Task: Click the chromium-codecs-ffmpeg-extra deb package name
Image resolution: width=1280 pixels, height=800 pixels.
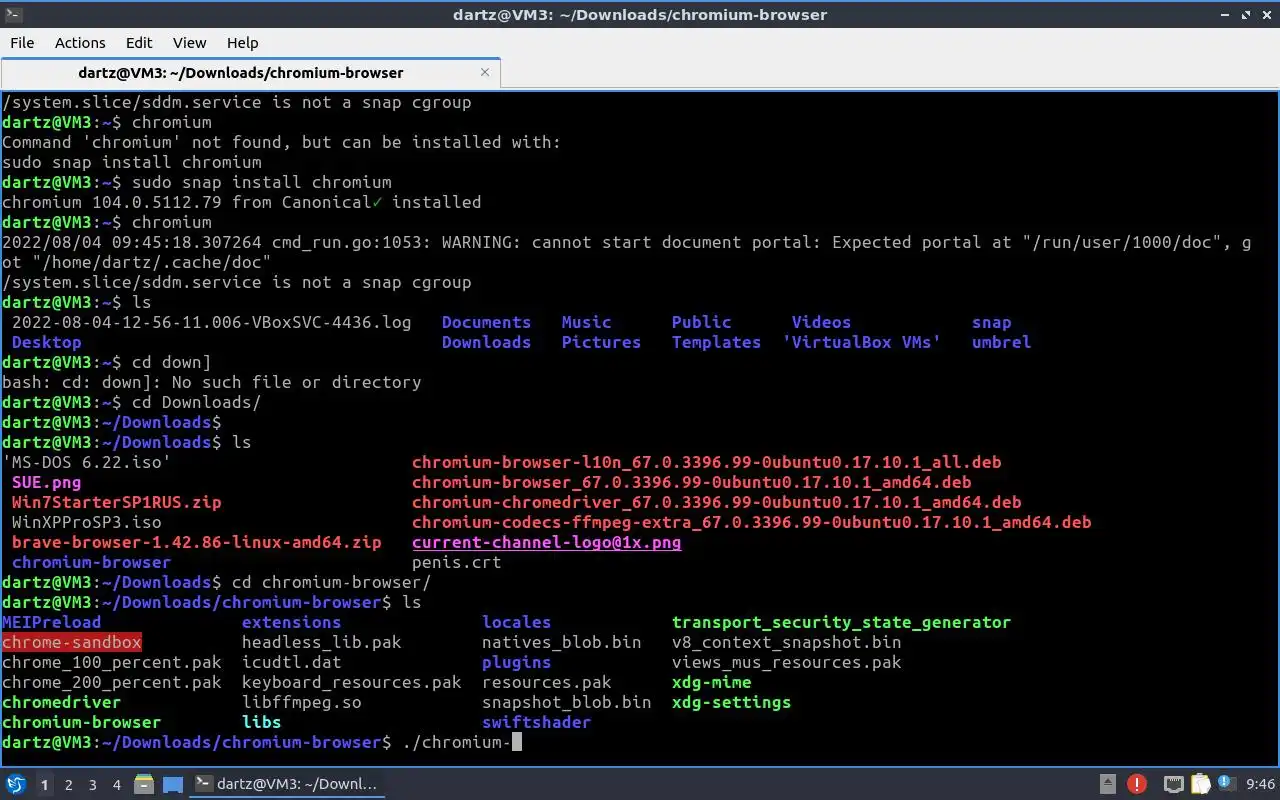Action: 752,522
